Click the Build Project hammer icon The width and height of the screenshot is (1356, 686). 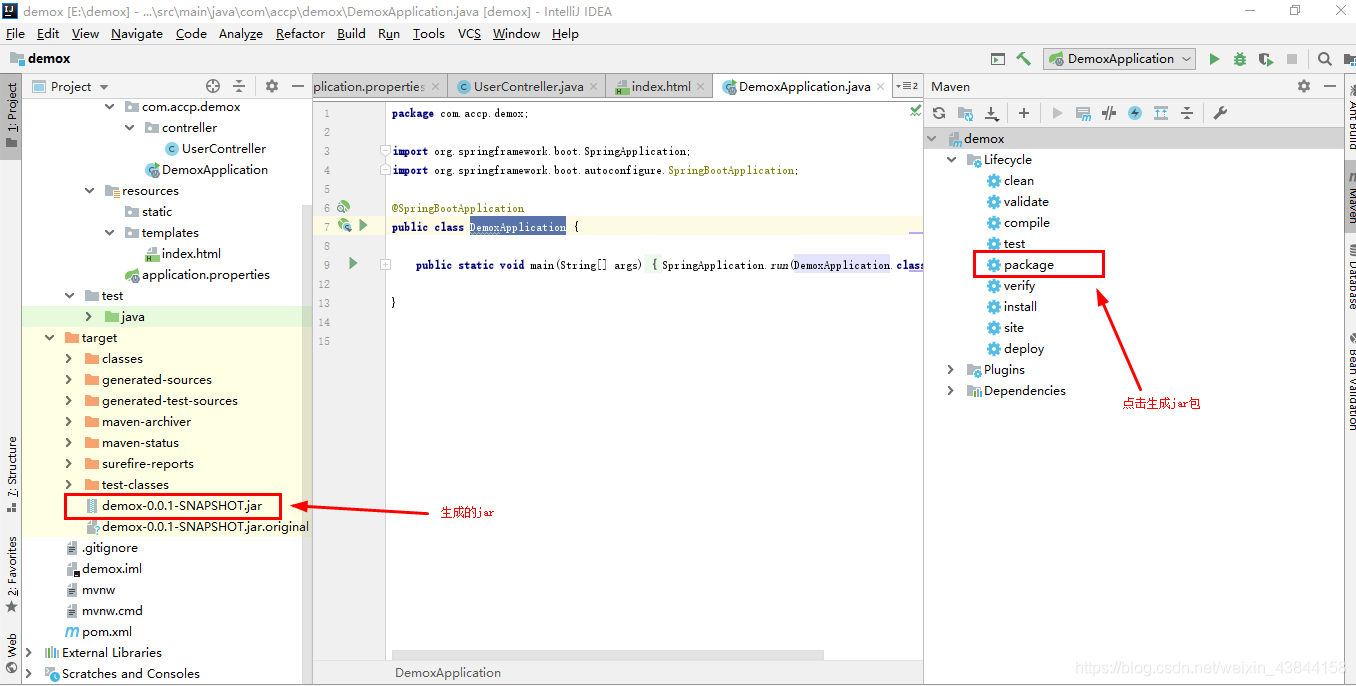pyautogui.click(x=1023, y=59)
